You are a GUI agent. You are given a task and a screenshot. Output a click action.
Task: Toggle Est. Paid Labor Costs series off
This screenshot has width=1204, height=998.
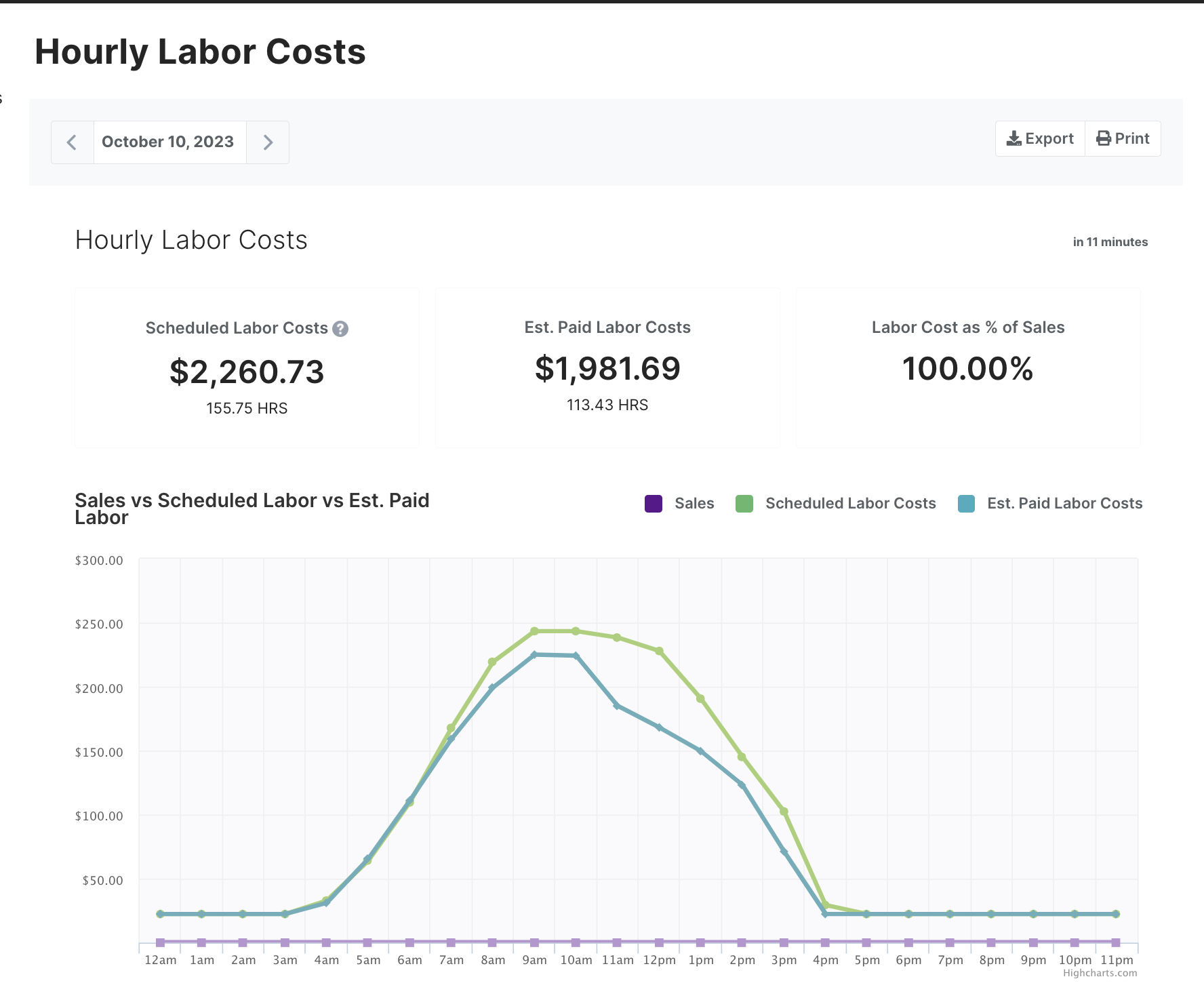coord(1064,503)
